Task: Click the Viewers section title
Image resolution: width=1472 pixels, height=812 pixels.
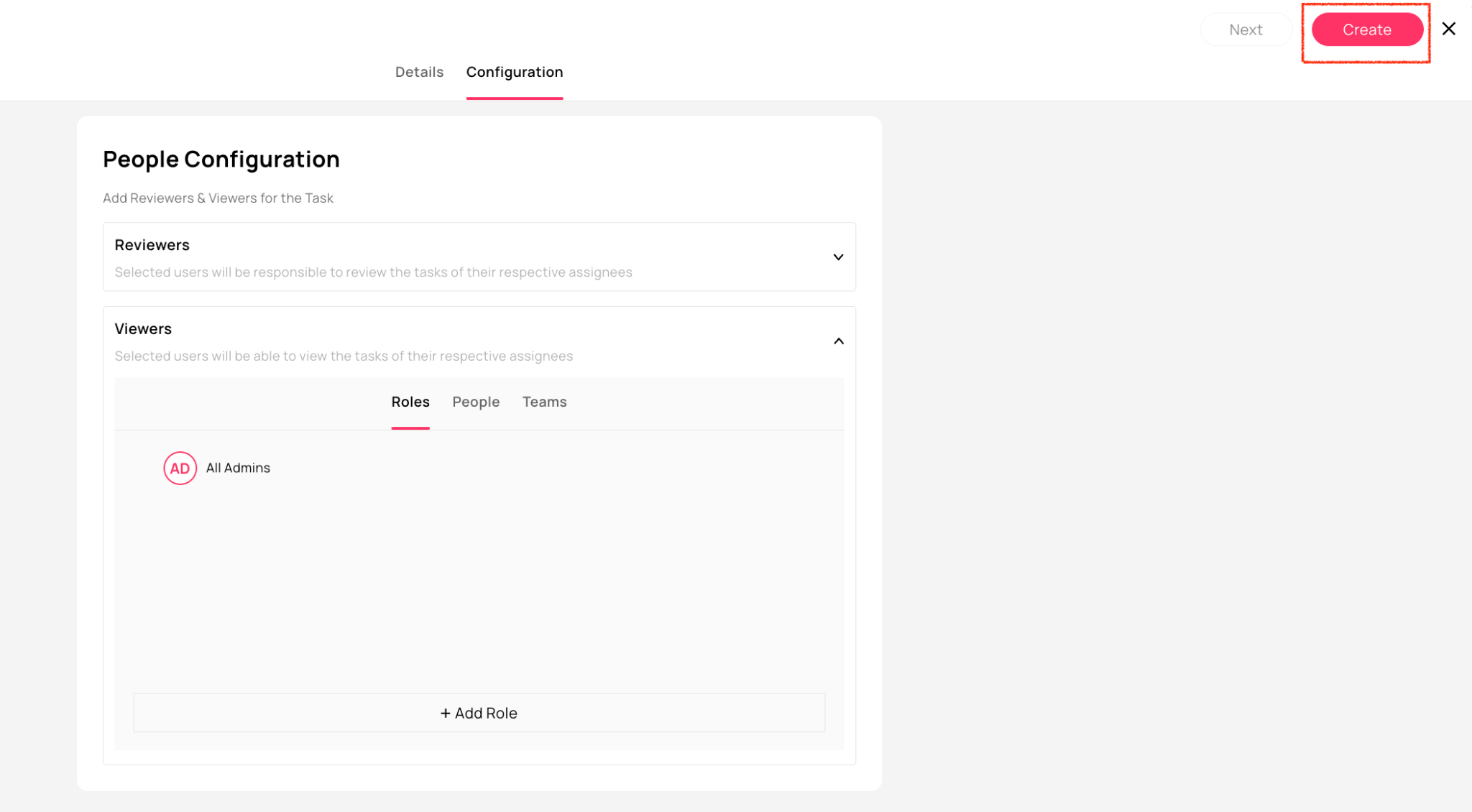Action: (143, 328)
